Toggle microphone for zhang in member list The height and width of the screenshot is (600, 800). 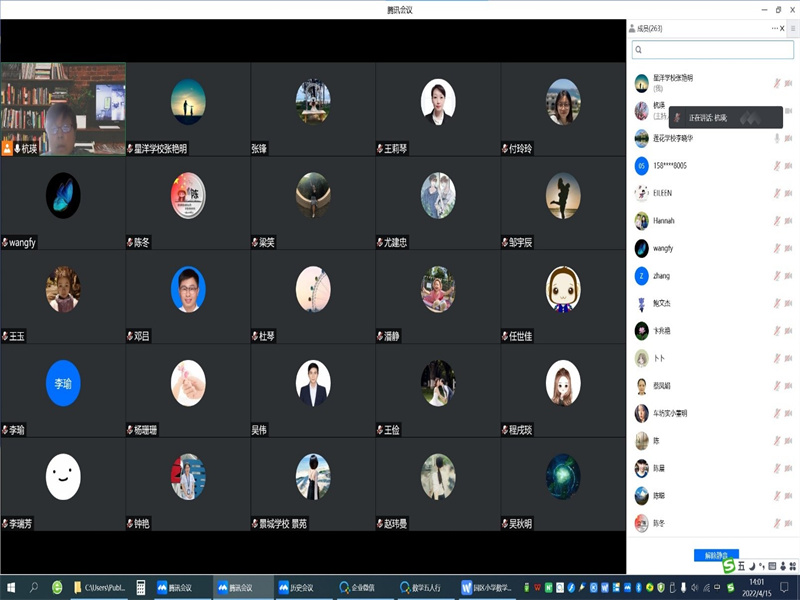click(777, 276)
